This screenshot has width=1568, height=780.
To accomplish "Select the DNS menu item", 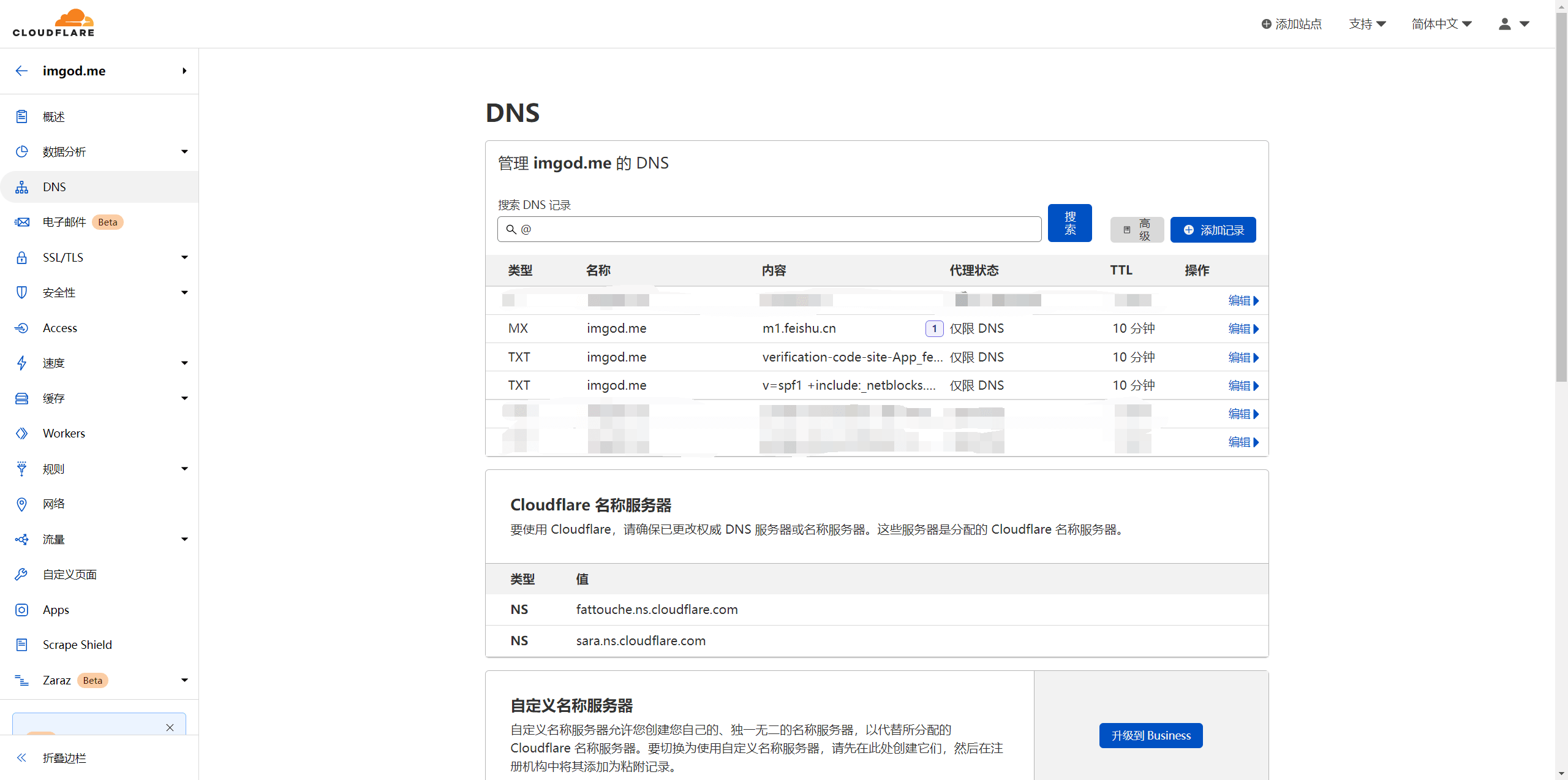I will click(54, 187).
